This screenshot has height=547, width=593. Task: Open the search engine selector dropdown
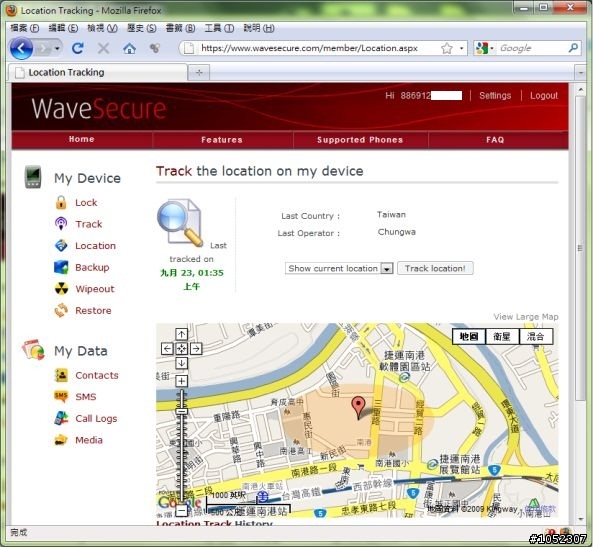click(x=485, y=48)
